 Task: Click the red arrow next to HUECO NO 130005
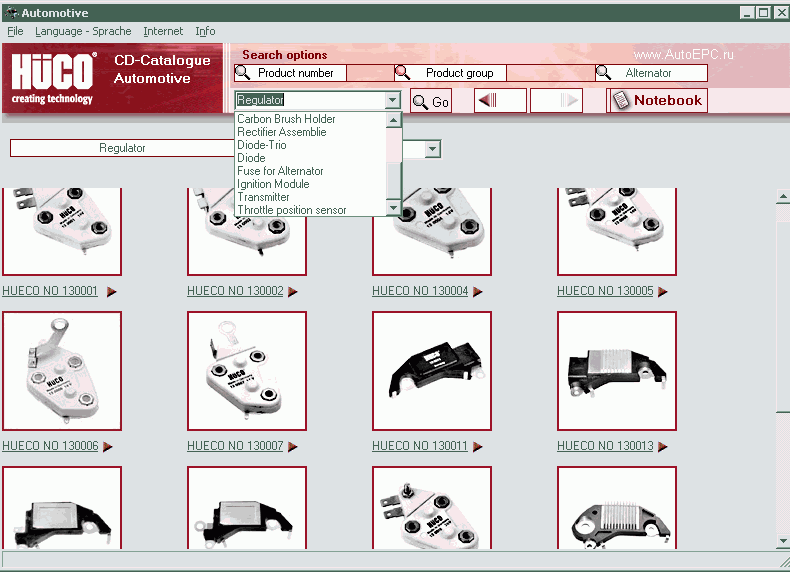point(663,291)
